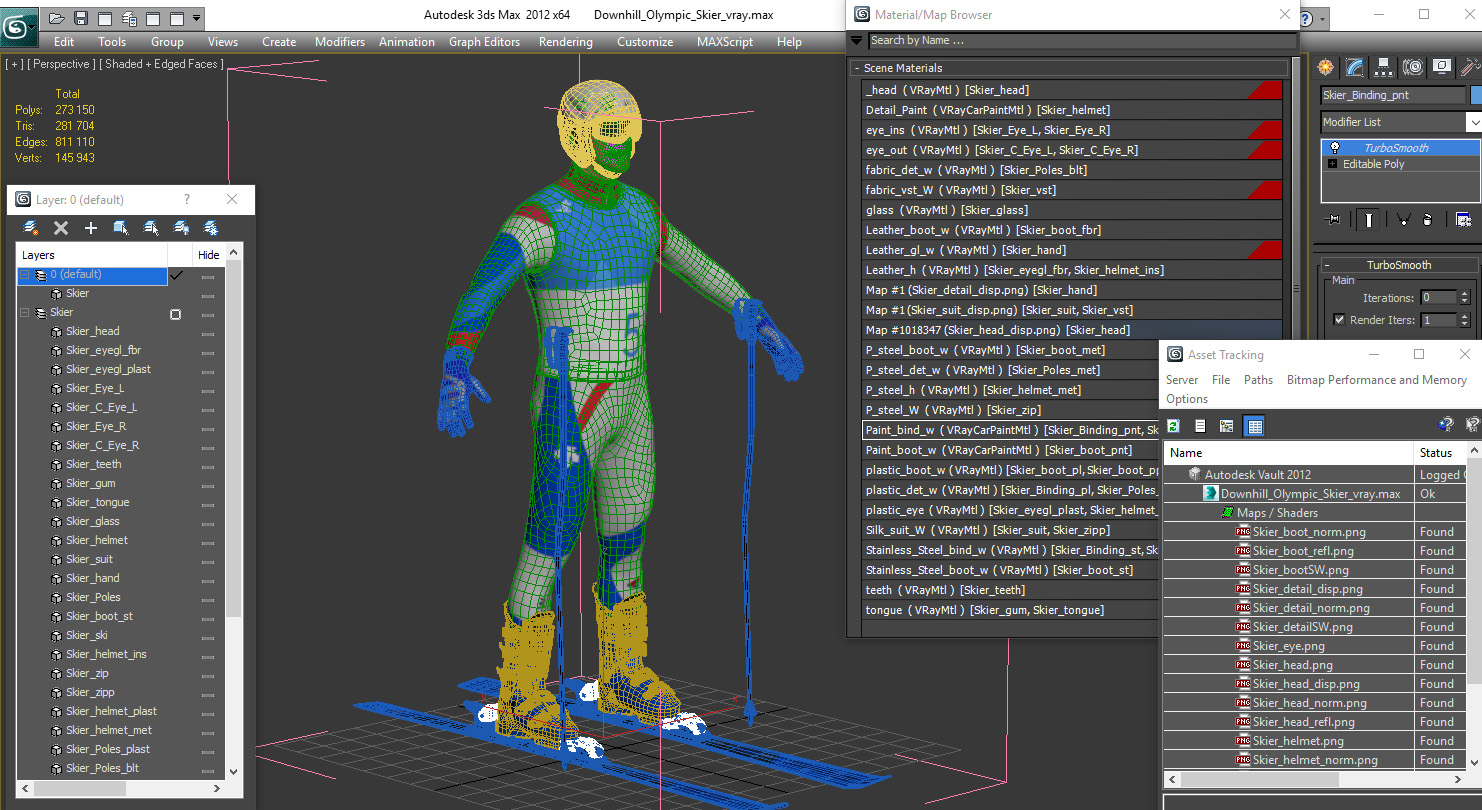Toggle Show End Result icon
This screenshot has width=1482, height=810.
(x=1368, y=219)
